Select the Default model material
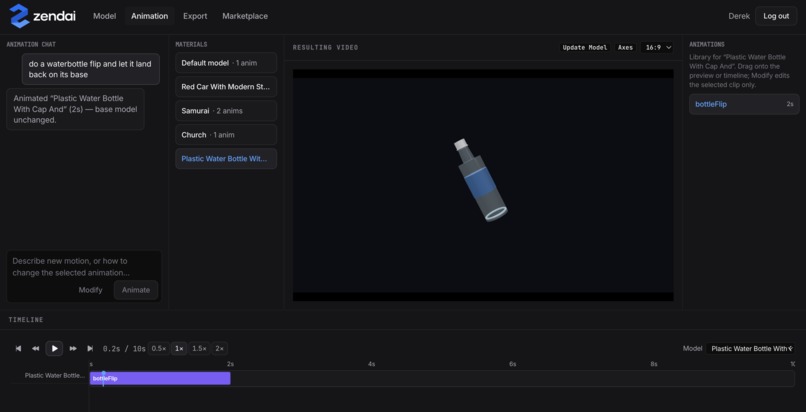Image resolution: width=806 pixels, height=412 pixels. (226, 63)
